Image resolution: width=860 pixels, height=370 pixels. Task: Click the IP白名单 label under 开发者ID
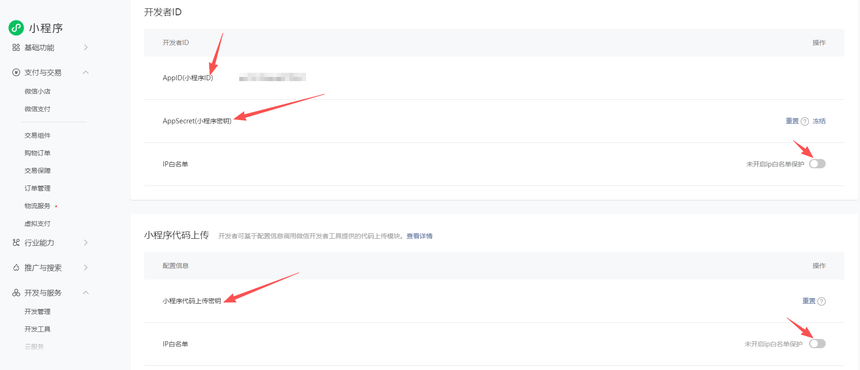(175, 164)
